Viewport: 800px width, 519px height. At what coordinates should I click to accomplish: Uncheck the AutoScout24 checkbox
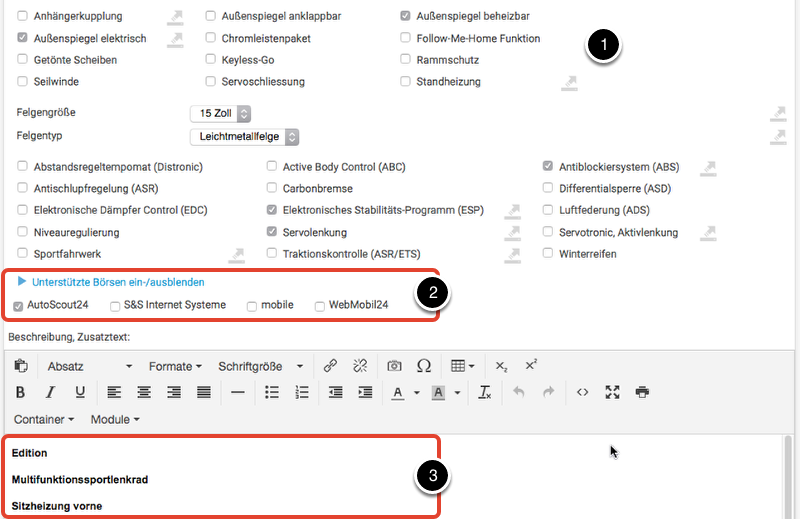[x=19, y=305]
